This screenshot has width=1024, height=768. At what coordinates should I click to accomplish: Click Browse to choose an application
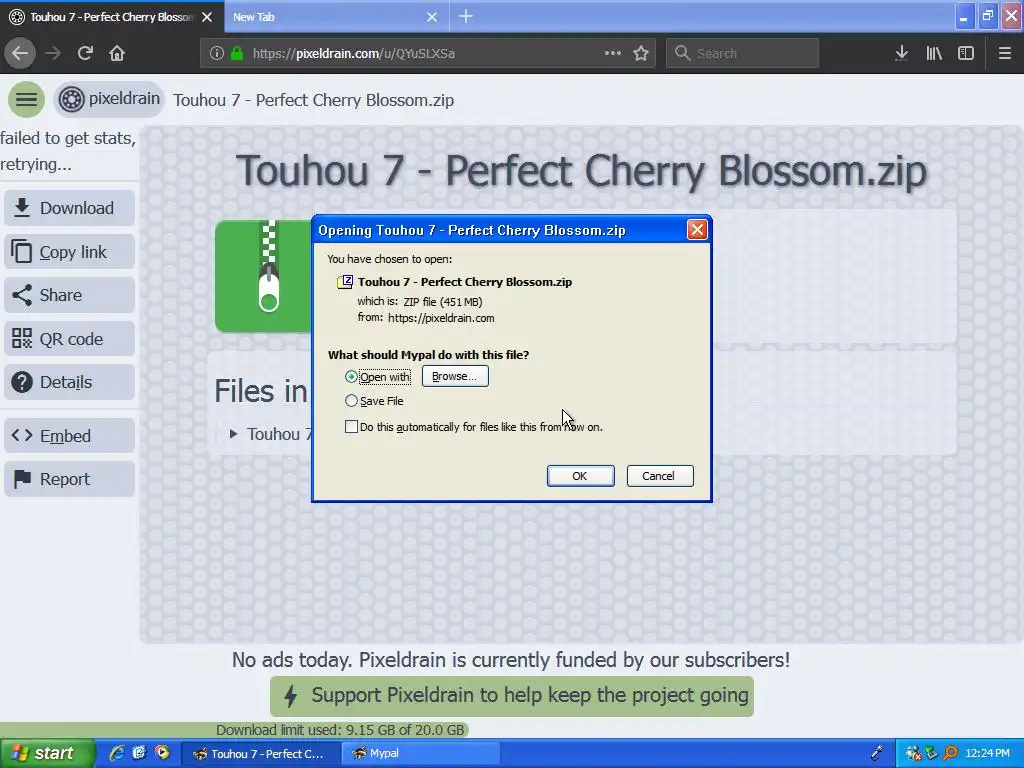455,376
